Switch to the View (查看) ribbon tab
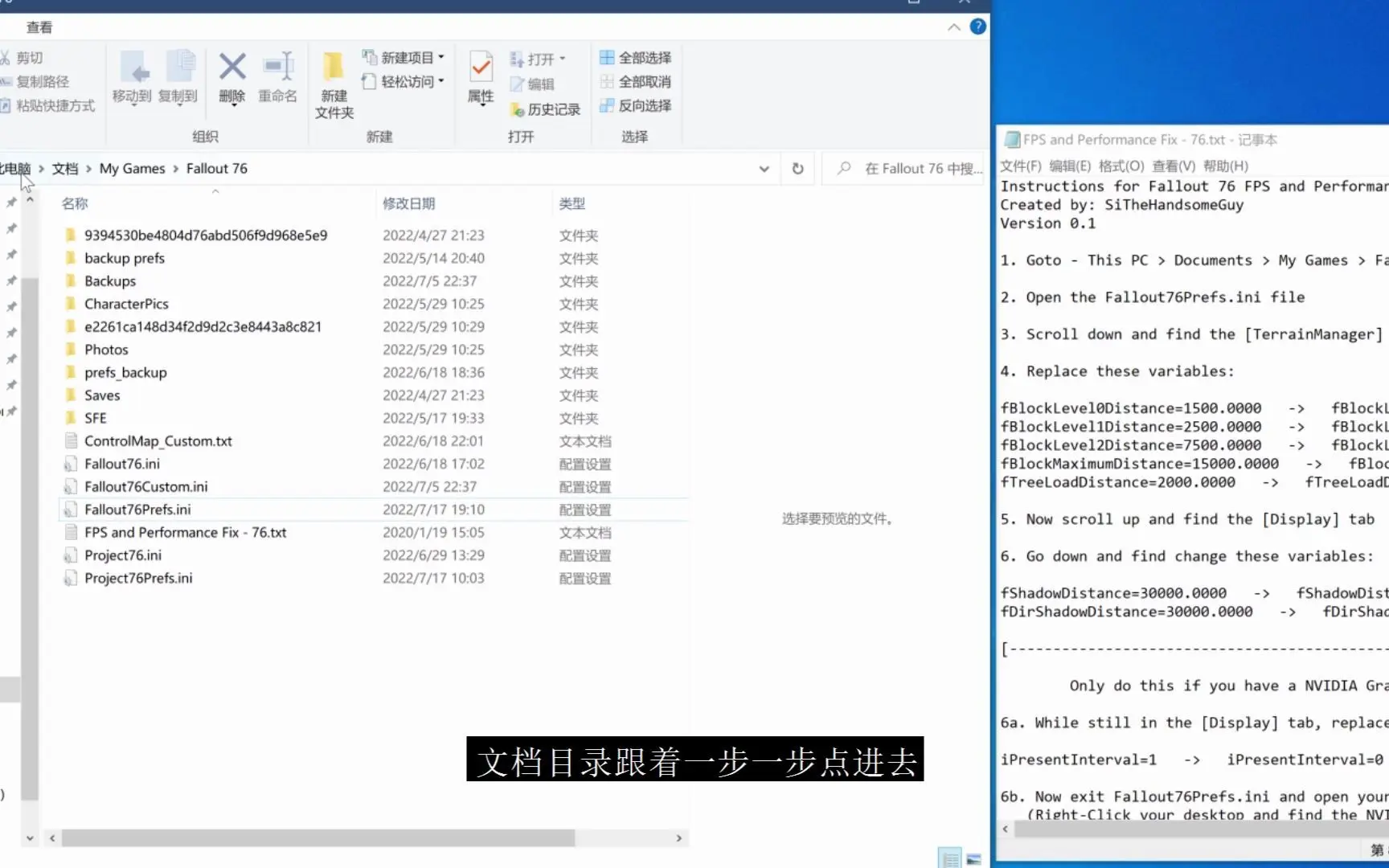This screenshot has width=1389, height=868. pyautogui.click(x=39, y=27)
